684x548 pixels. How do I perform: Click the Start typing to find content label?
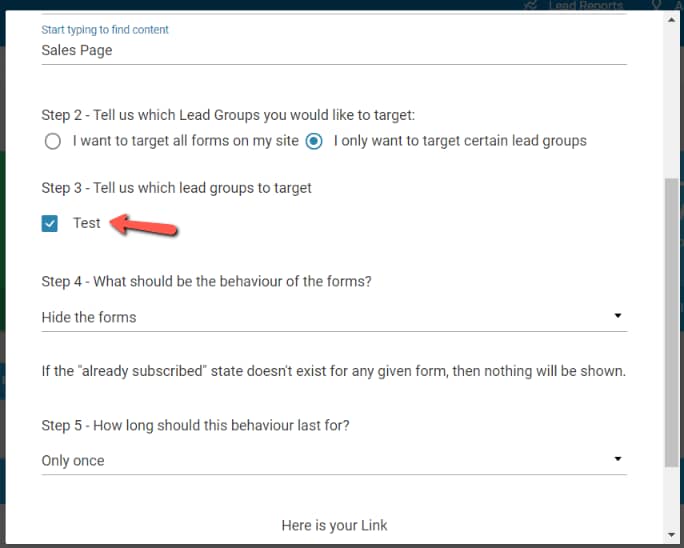click(105, 30)
